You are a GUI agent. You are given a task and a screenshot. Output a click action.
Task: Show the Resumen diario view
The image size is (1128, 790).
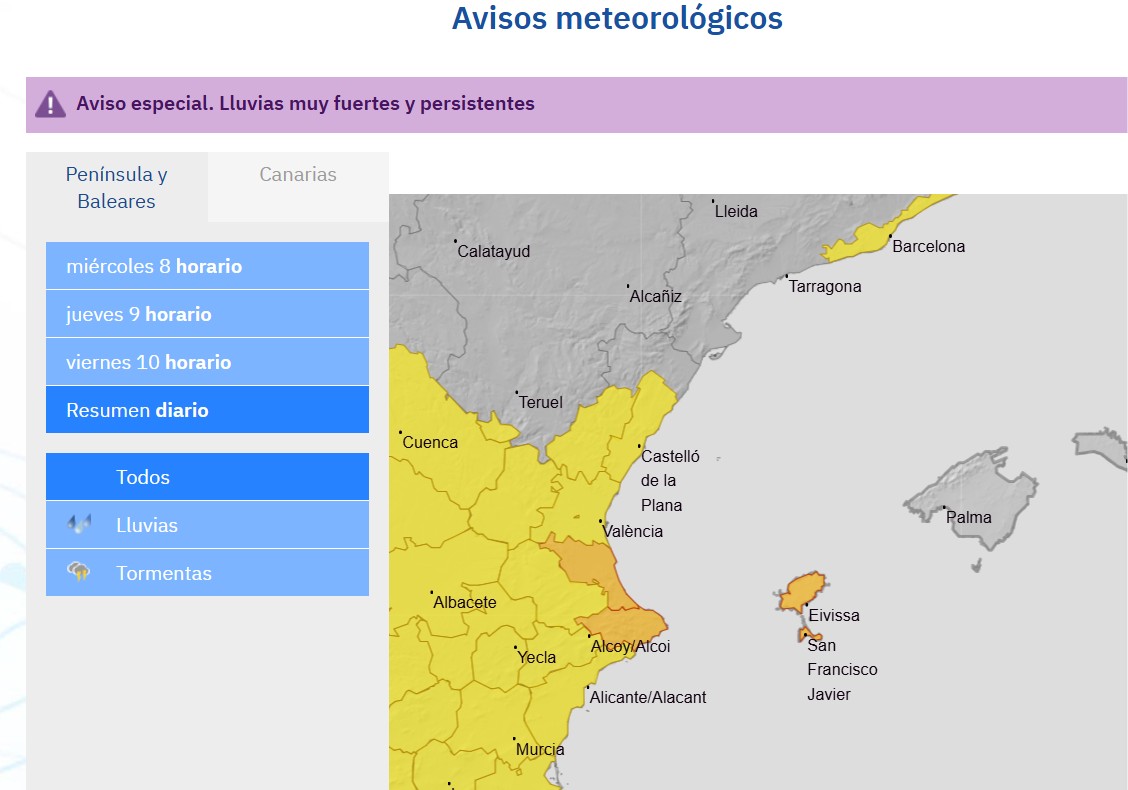tap(207, 410)
